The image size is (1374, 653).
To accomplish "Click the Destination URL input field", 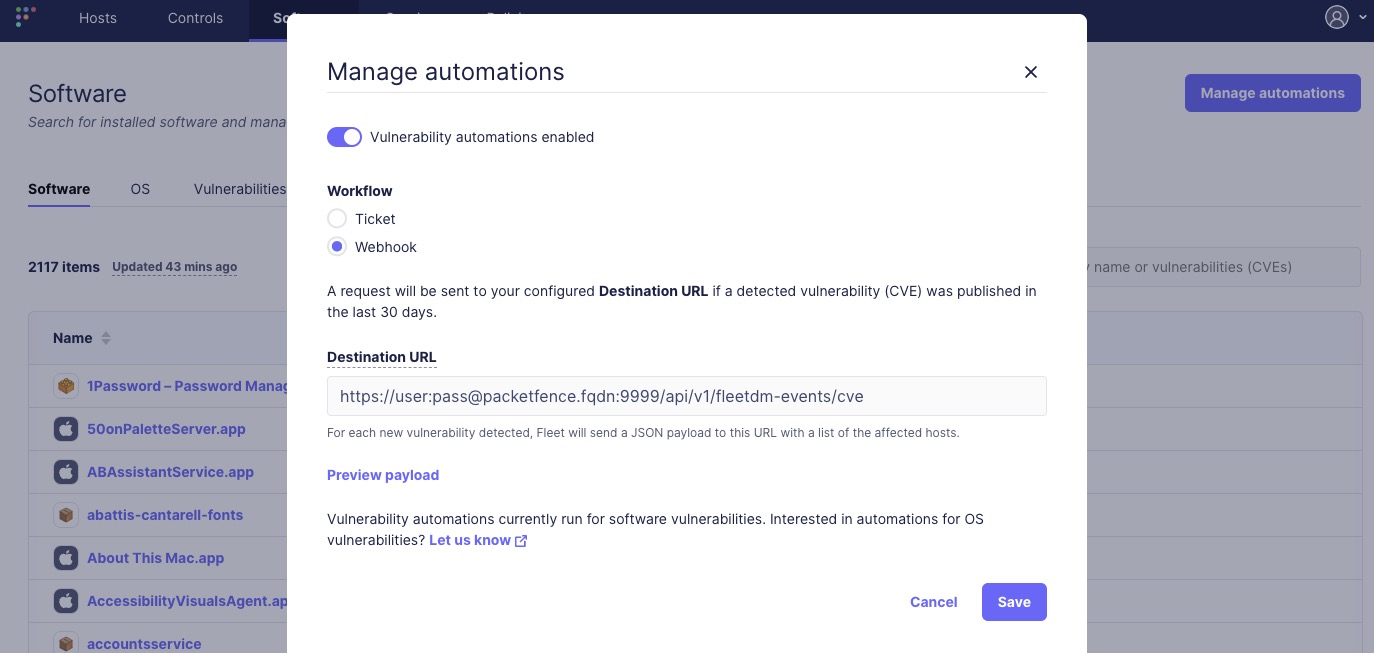I will (x=686, y=396).
